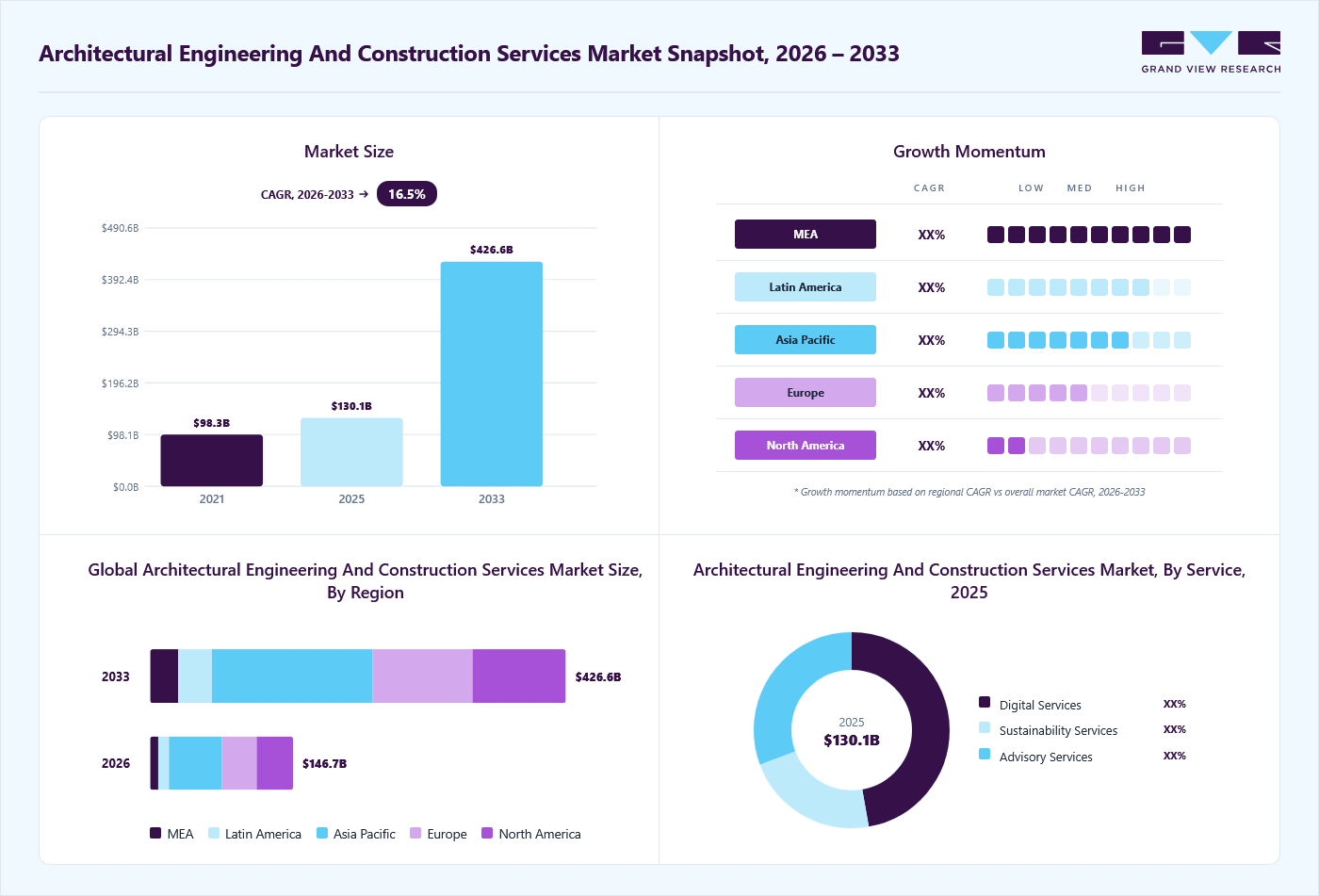The width and height of the screenshot is (1319, 896).
Task: Click the XX% CAGR value for MEA
Action: pos(932,235)
